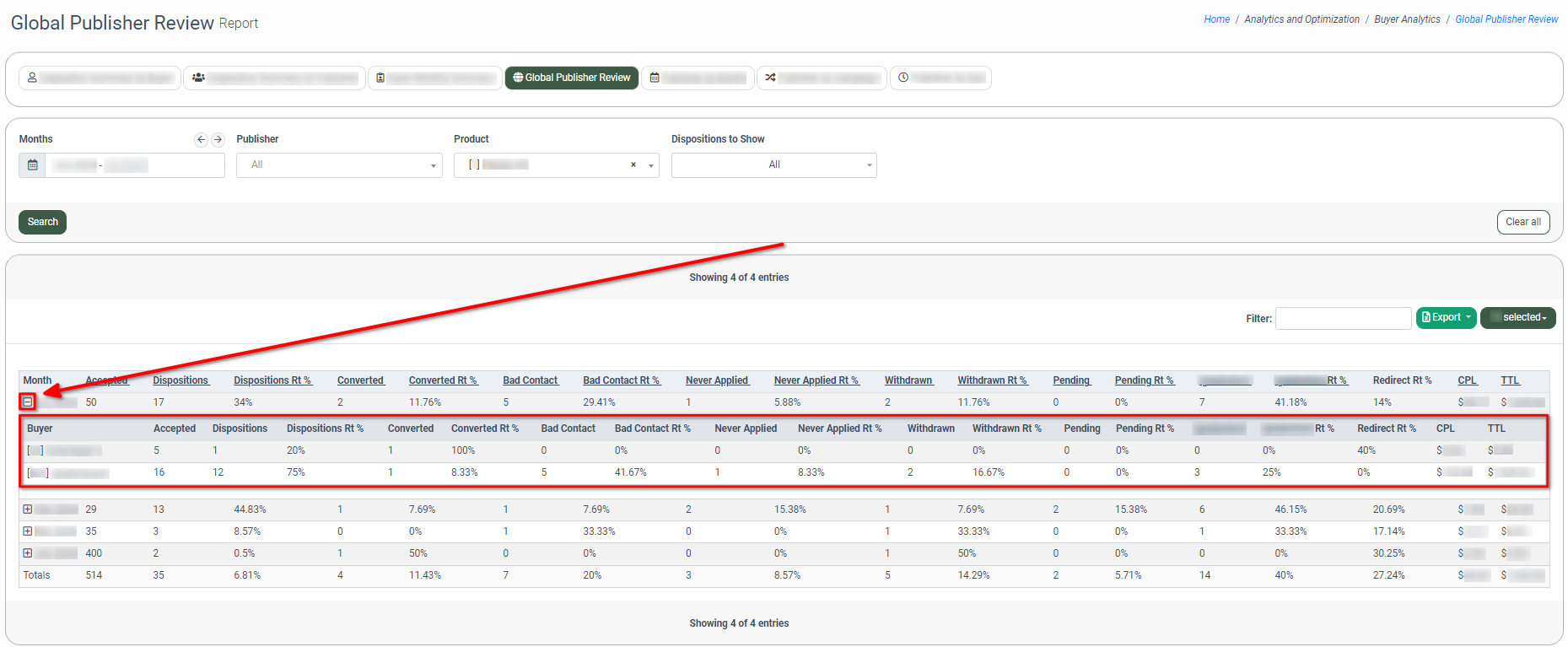Screen dimensions: 1568x647
Task: Open the tab with the clock icon
Action: (x=940, y=78)
